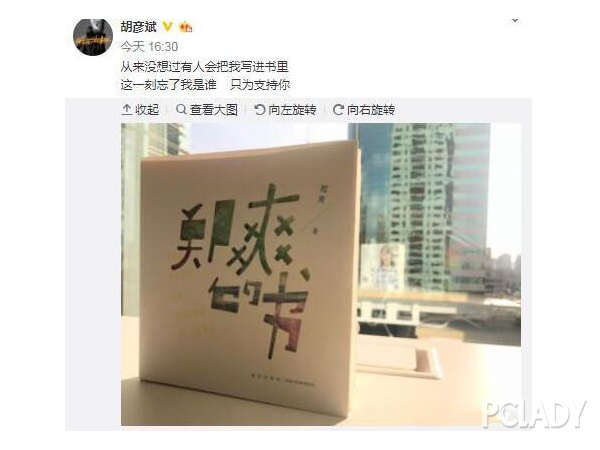Click the magnifier icon beside 查看大图

tap(181, 109)
